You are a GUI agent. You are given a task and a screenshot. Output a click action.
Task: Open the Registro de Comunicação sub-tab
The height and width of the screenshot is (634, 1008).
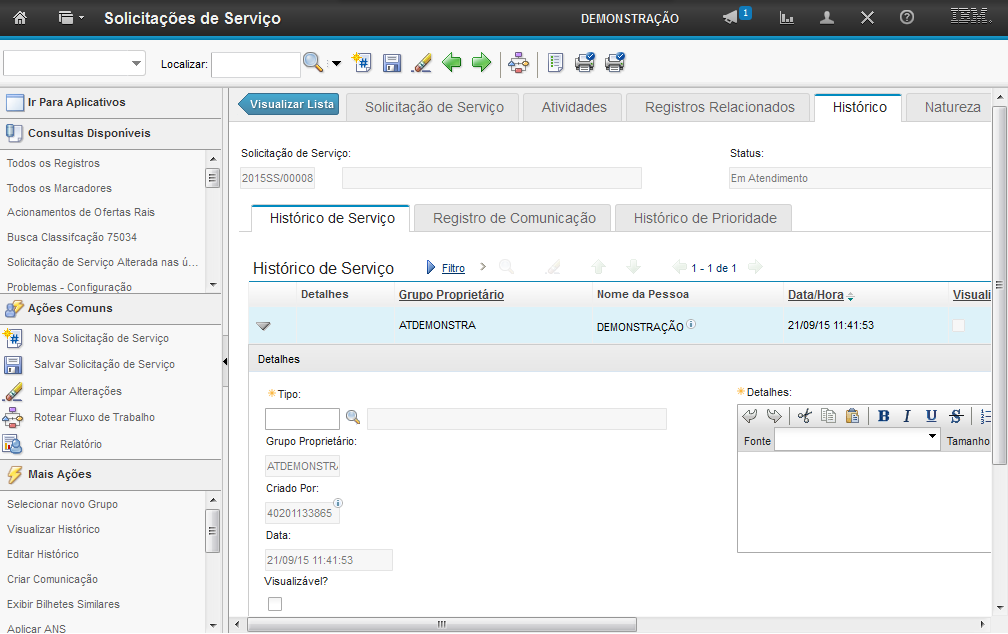tap(514, 218)
